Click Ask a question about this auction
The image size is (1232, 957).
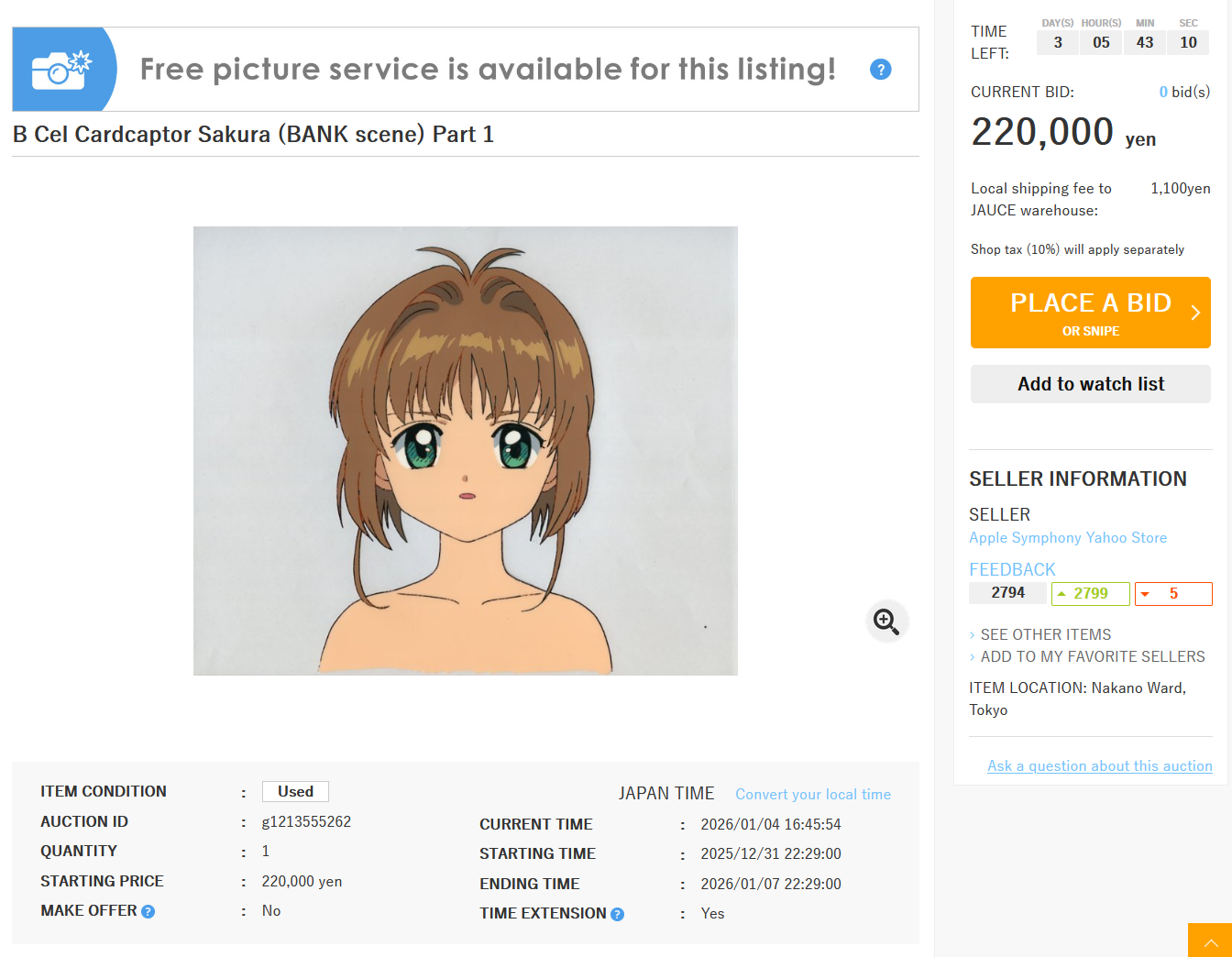[x=1100, y=766]
